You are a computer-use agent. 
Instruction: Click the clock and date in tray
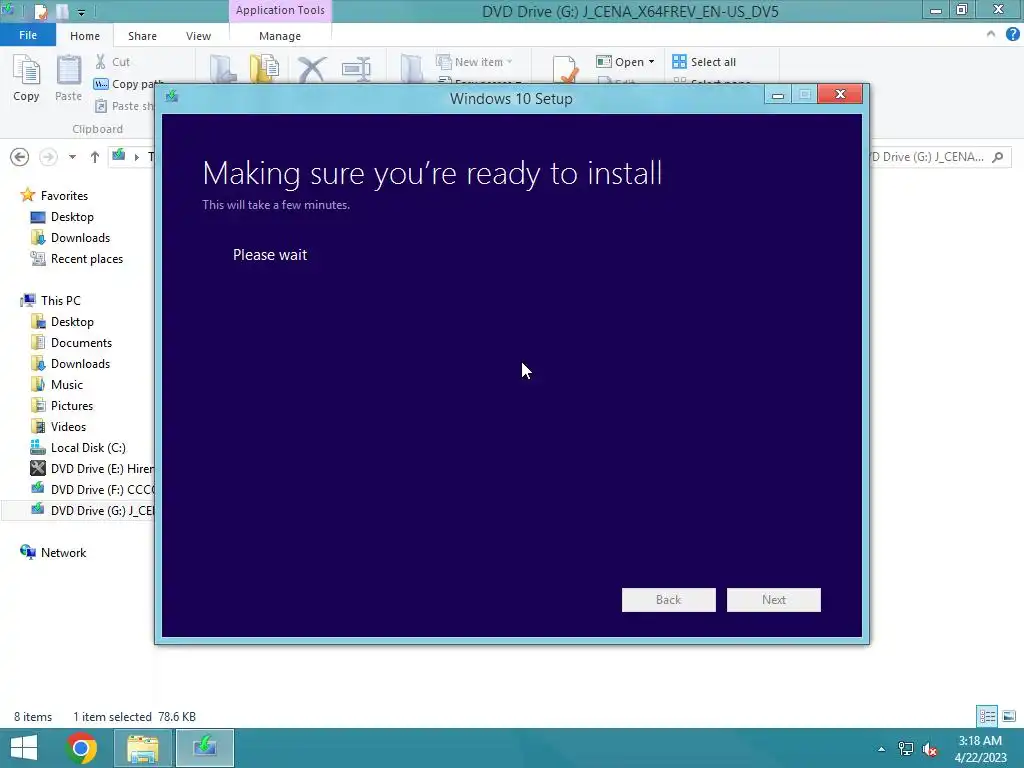point(980,748)
